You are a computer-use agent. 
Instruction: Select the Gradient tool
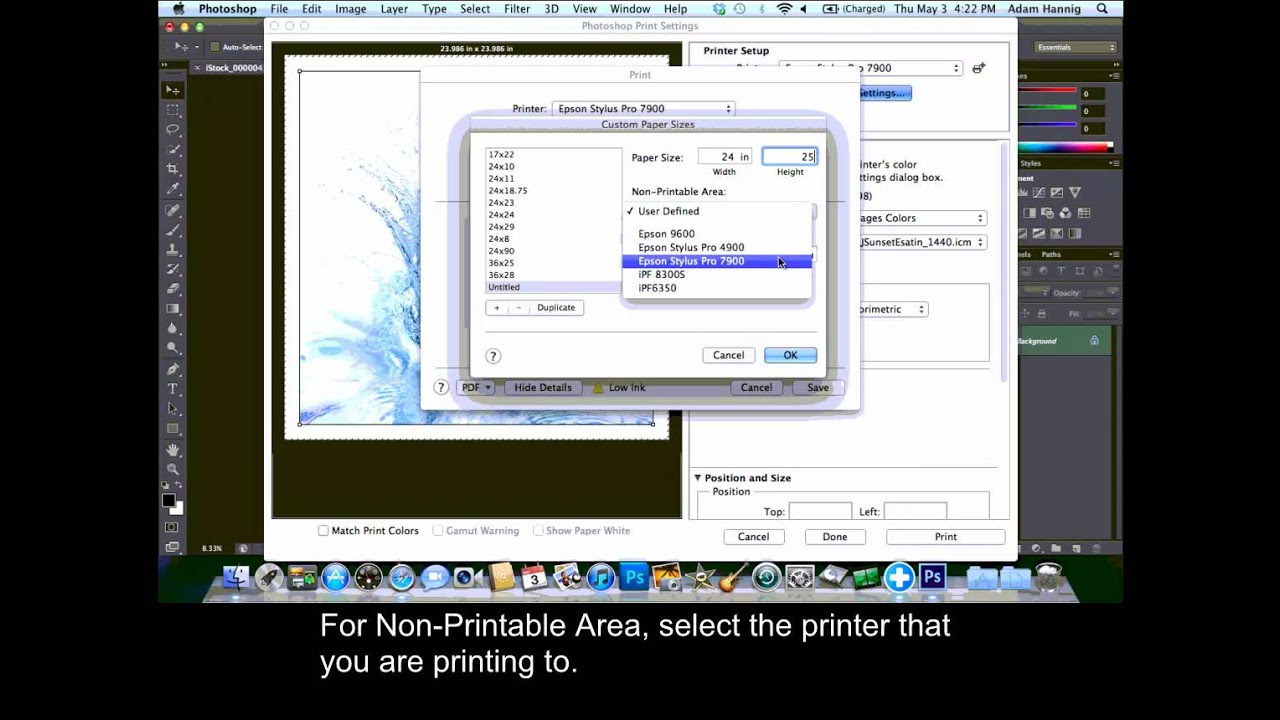(173, 309)
